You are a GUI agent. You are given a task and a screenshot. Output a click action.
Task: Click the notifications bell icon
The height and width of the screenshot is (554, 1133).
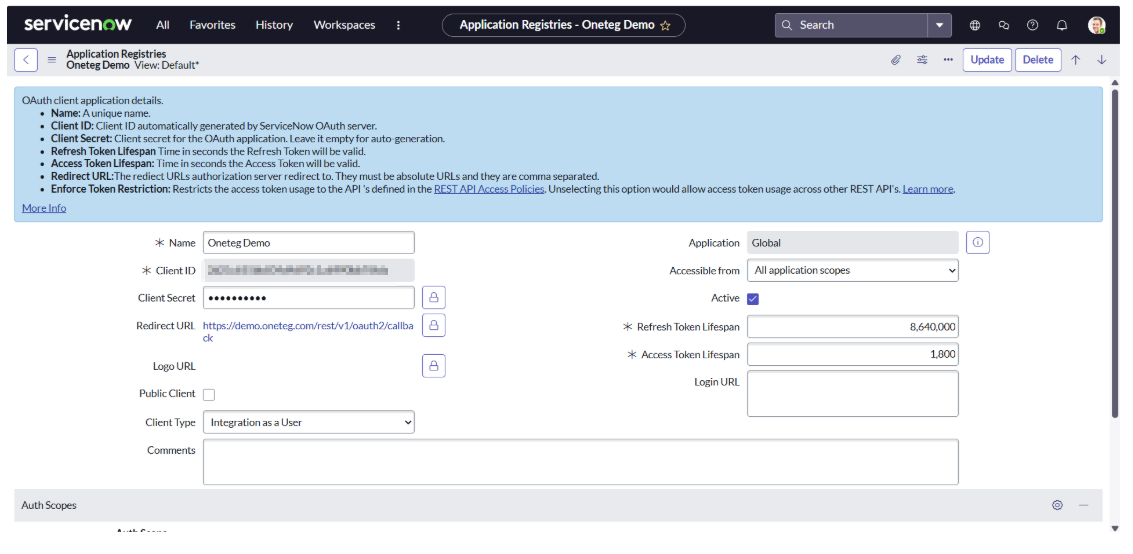click(1062, 25)
